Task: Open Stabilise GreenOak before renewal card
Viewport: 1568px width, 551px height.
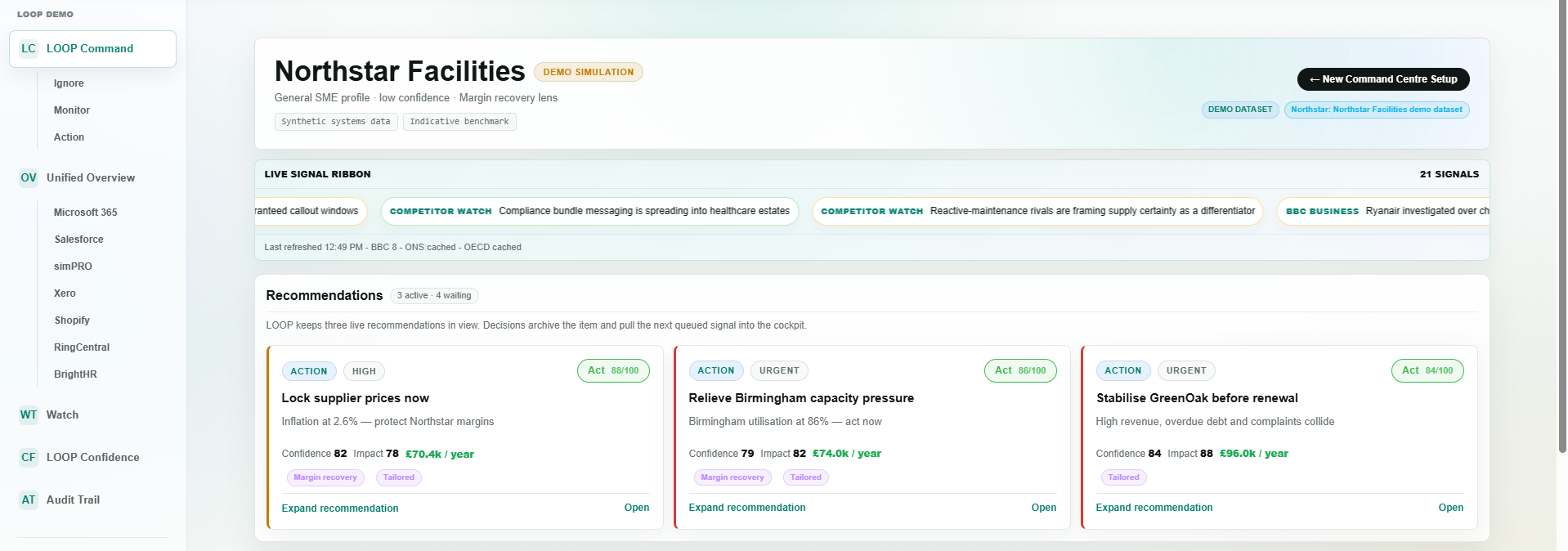Action: [1451, 508]
